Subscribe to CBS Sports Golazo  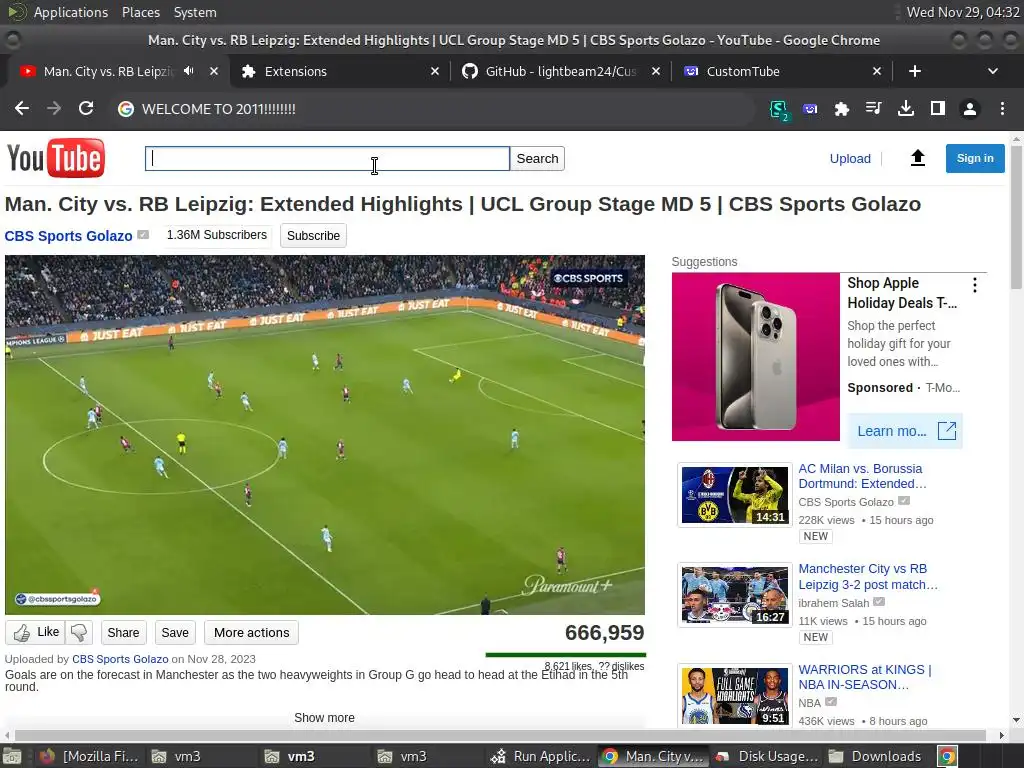[313, 235]
